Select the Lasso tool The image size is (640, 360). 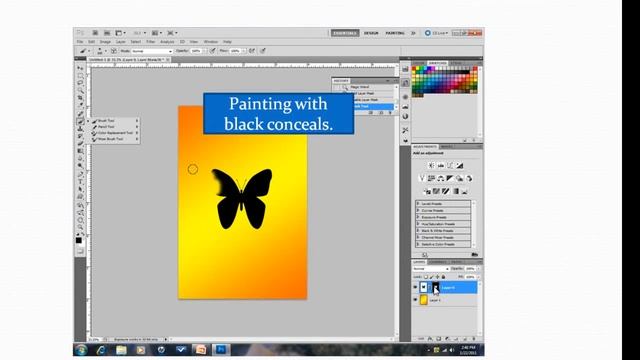coord(80,83)
